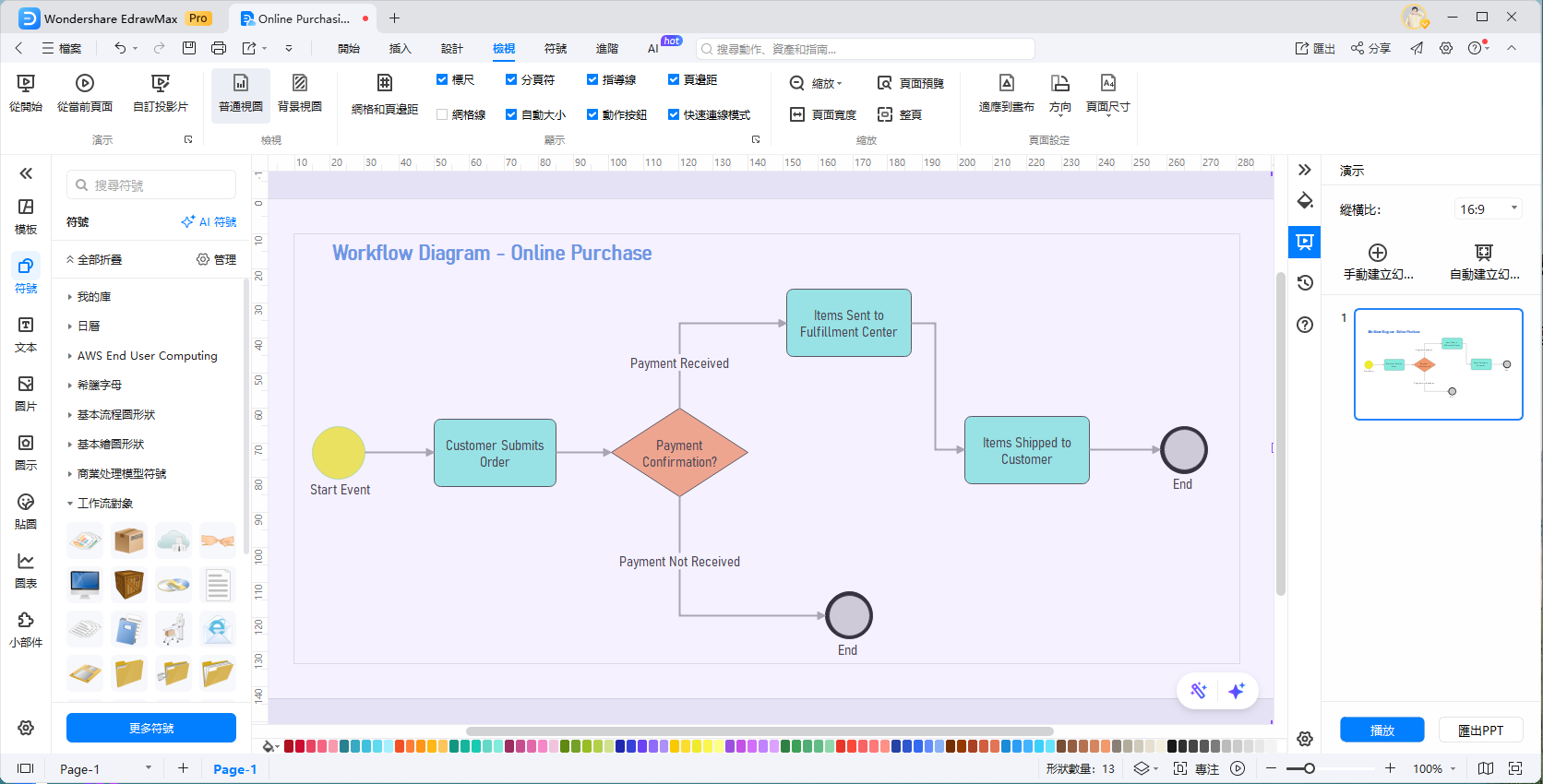Open the 圖表 chart panel in sidebar

(x=26, y=570)
